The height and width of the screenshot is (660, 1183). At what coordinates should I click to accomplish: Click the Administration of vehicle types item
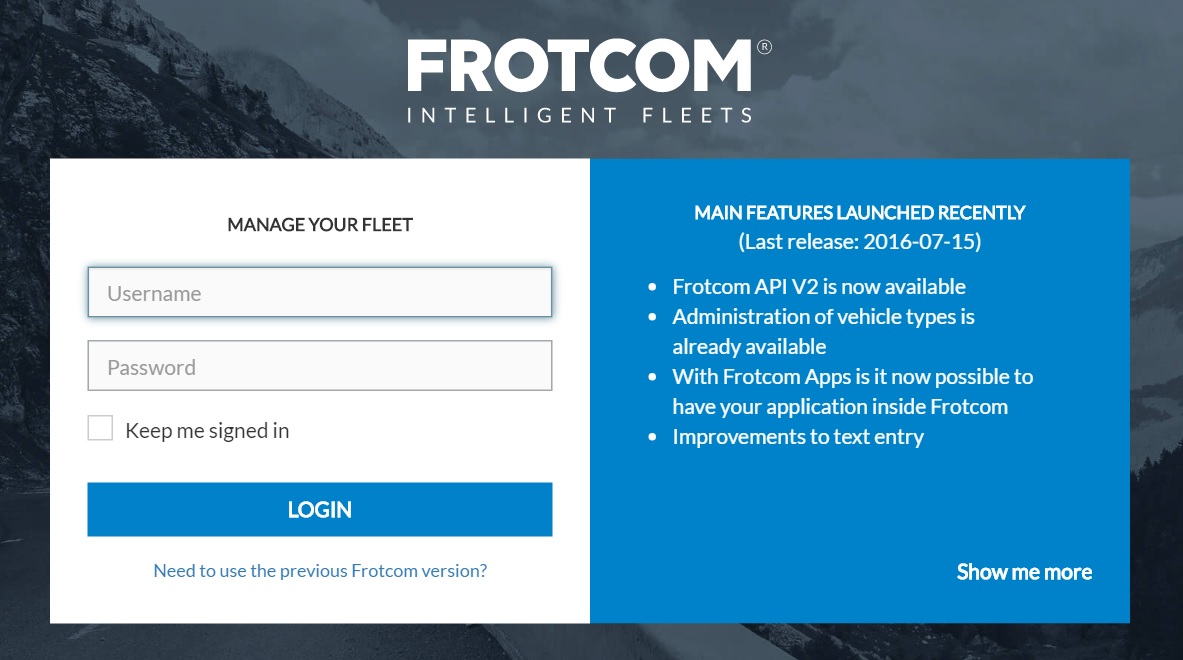[822, 332]
